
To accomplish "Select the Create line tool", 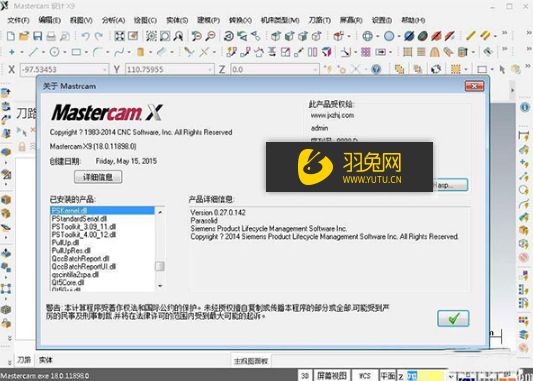I will pos(33,52).
